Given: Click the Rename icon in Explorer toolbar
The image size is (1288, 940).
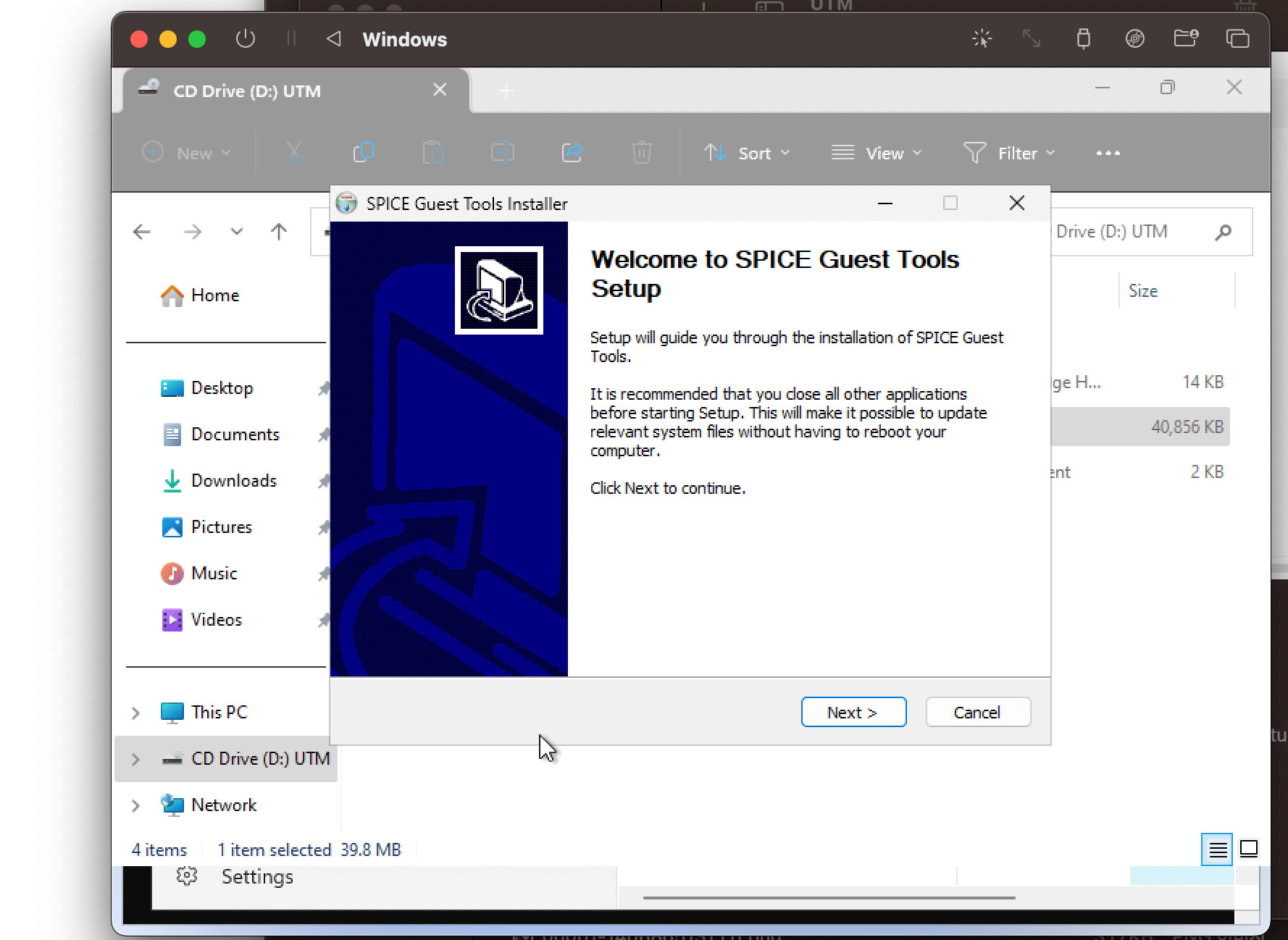Looking at the screenshot, I should tap(502, 153).
